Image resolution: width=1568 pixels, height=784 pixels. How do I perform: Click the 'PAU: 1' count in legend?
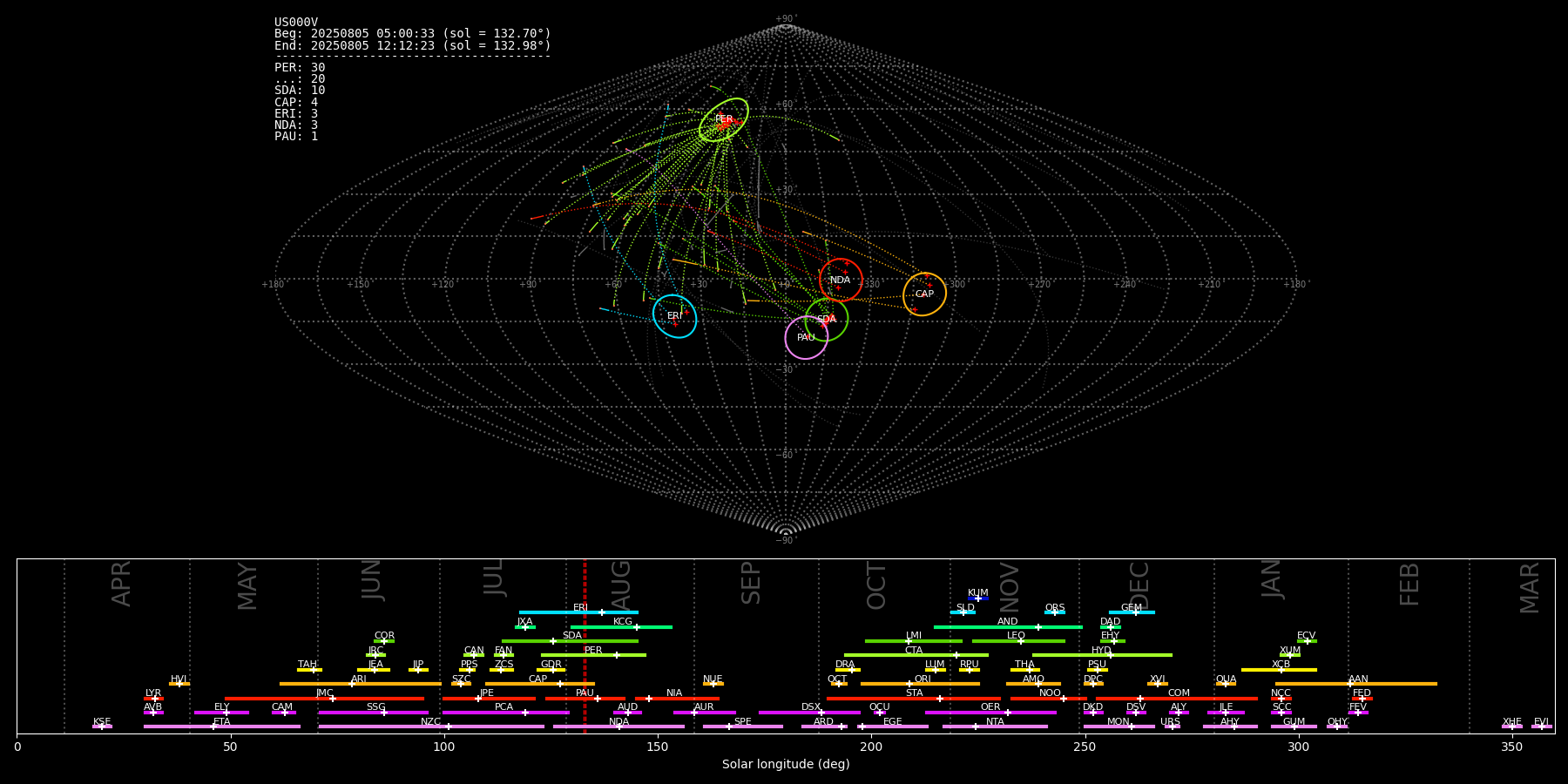click(x=296, y=137)
